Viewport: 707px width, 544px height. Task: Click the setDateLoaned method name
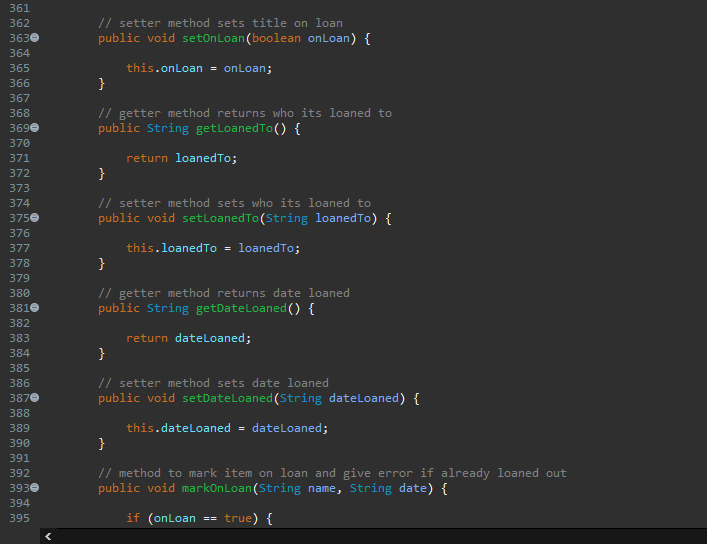coord(227,398)
